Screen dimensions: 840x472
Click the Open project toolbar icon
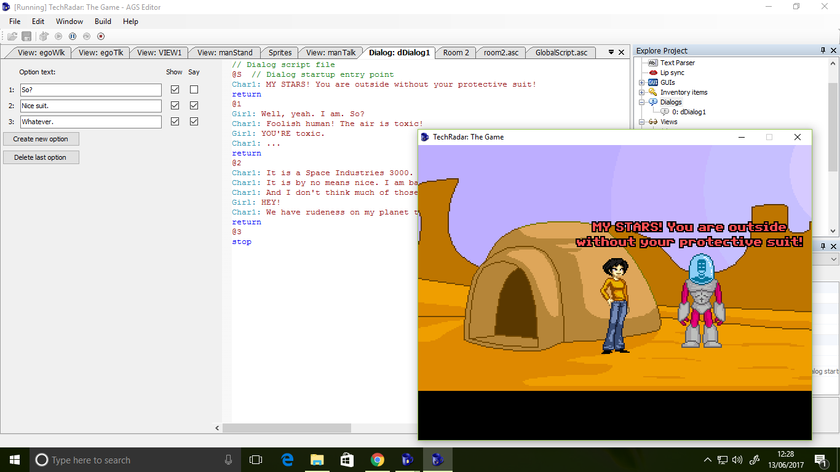pyautogui.click(x=12, y=36)
